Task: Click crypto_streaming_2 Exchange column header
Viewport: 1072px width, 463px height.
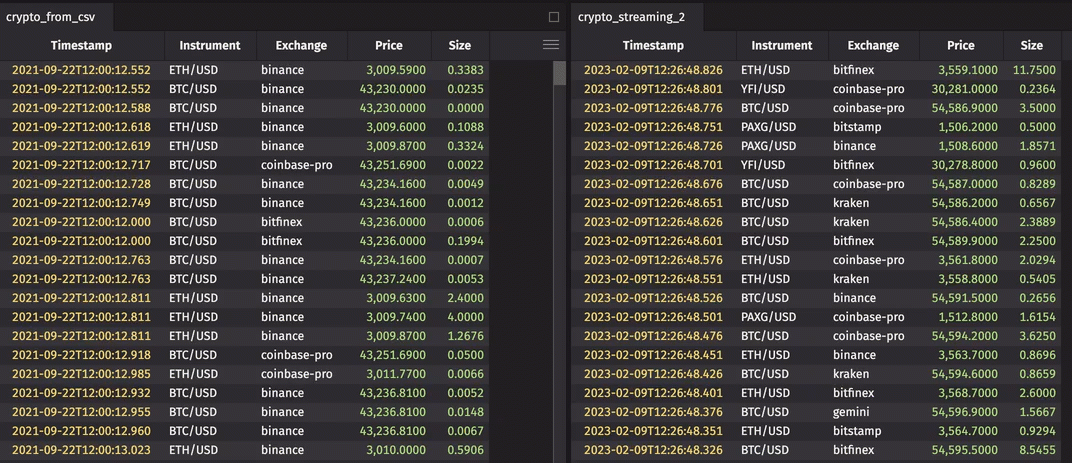Action: point(873,46)
